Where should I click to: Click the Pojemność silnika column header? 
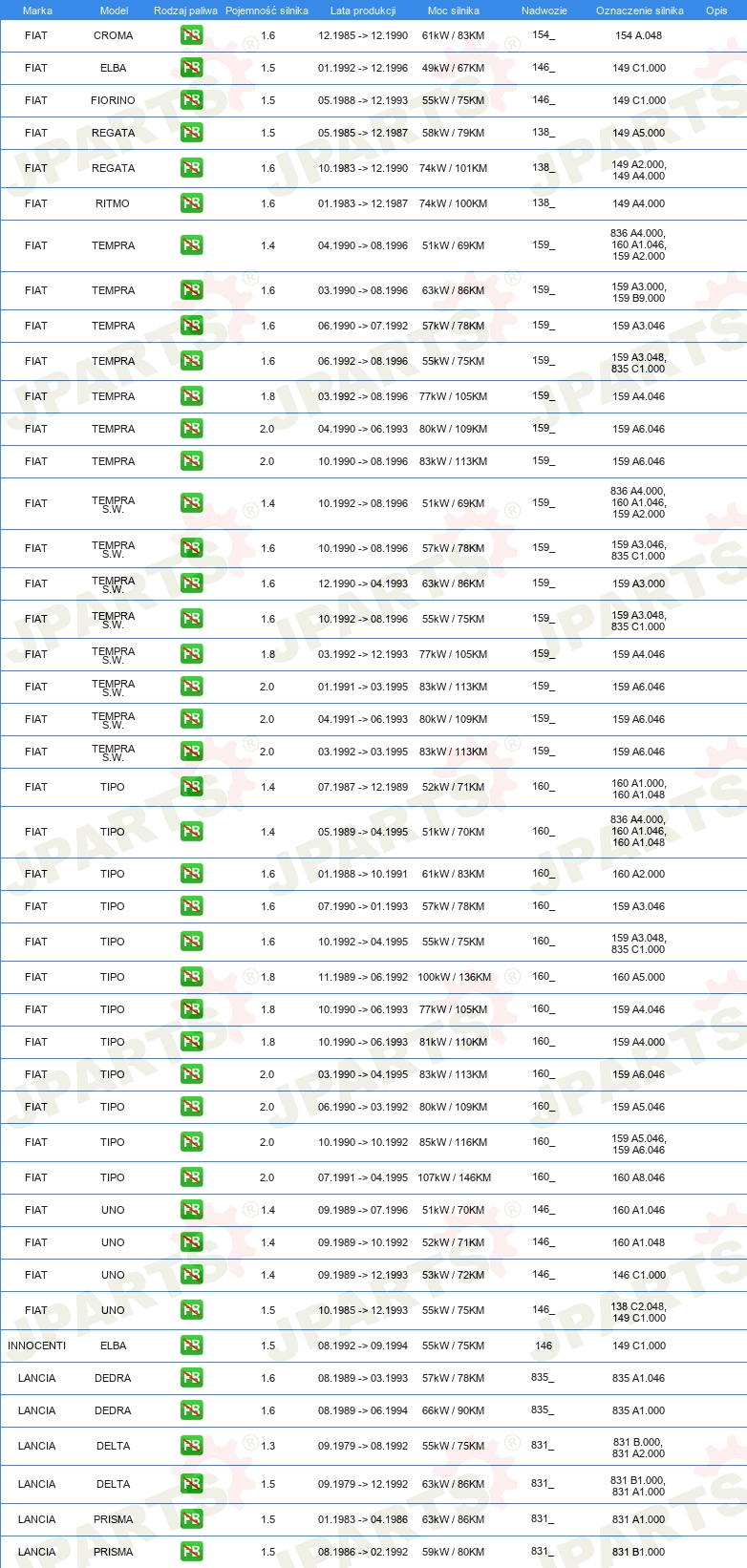pyautogui.click(x=267, y=11)
